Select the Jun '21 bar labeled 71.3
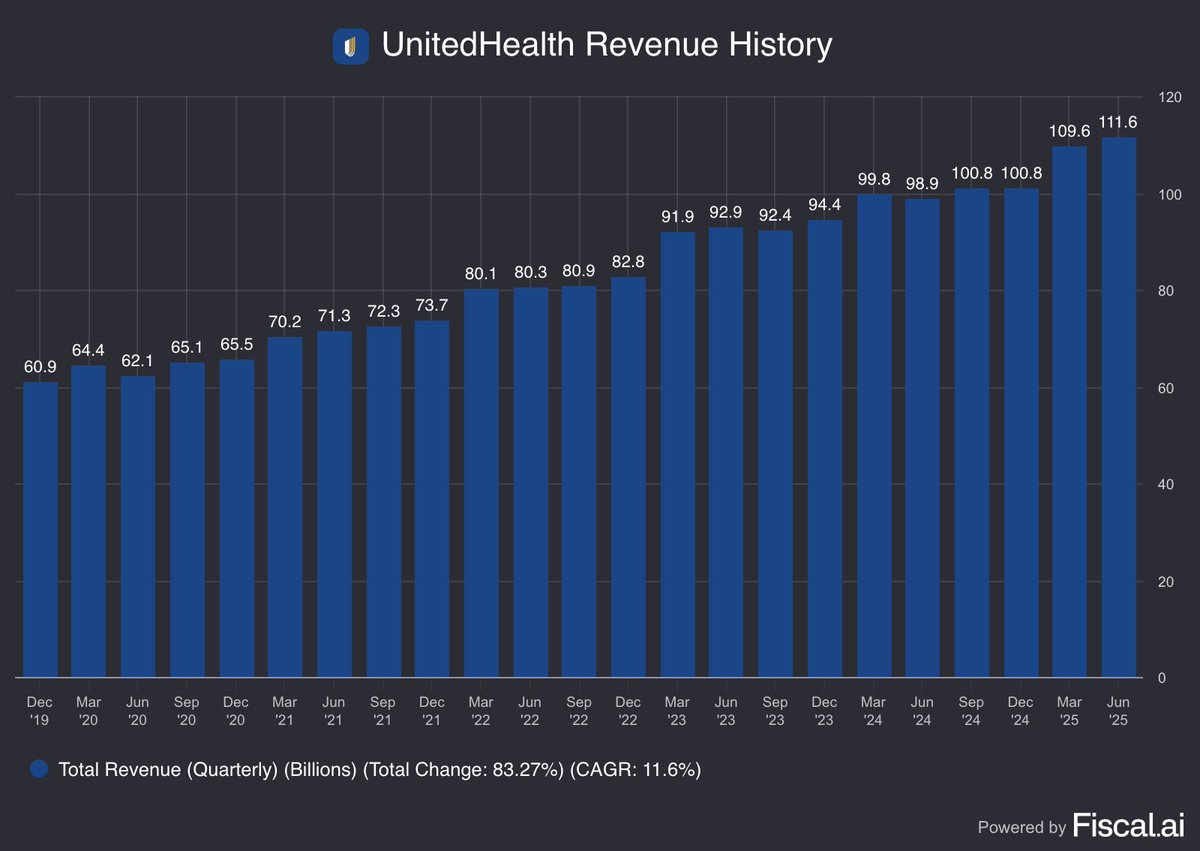1200x851 pixels. (335, 504)
